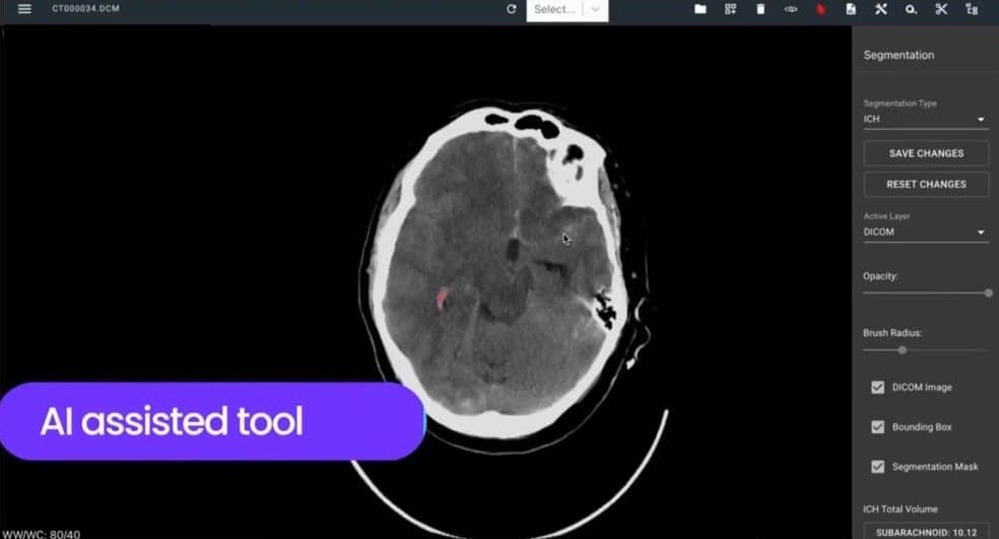Click the refresh icon beside Select
This screenshot has width=999, height=539.
tap(512, 9)
